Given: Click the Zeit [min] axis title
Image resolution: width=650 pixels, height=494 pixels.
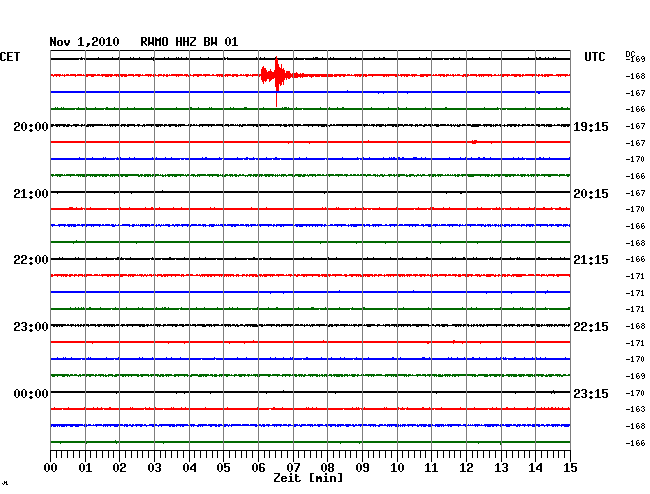Looking at the screenshot, I should point(308,478).
